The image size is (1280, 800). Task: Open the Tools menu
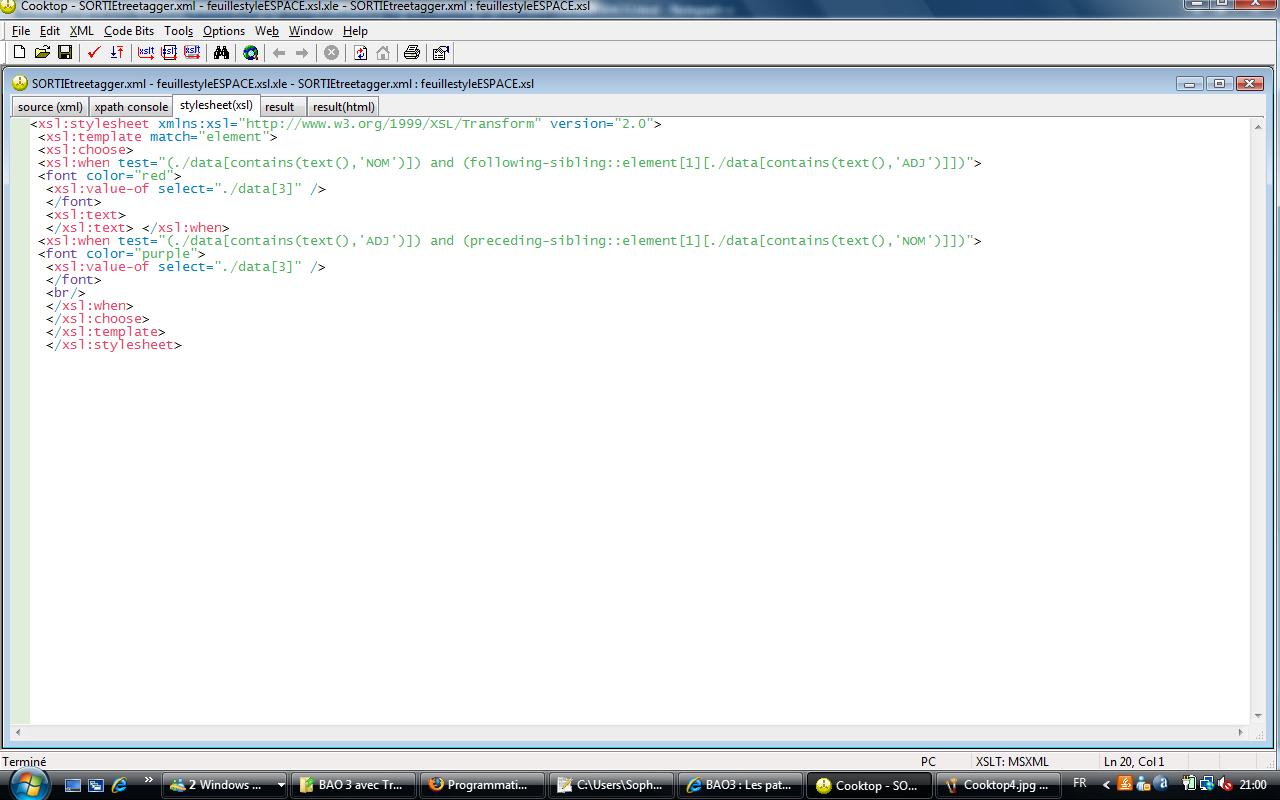(179, 31)
